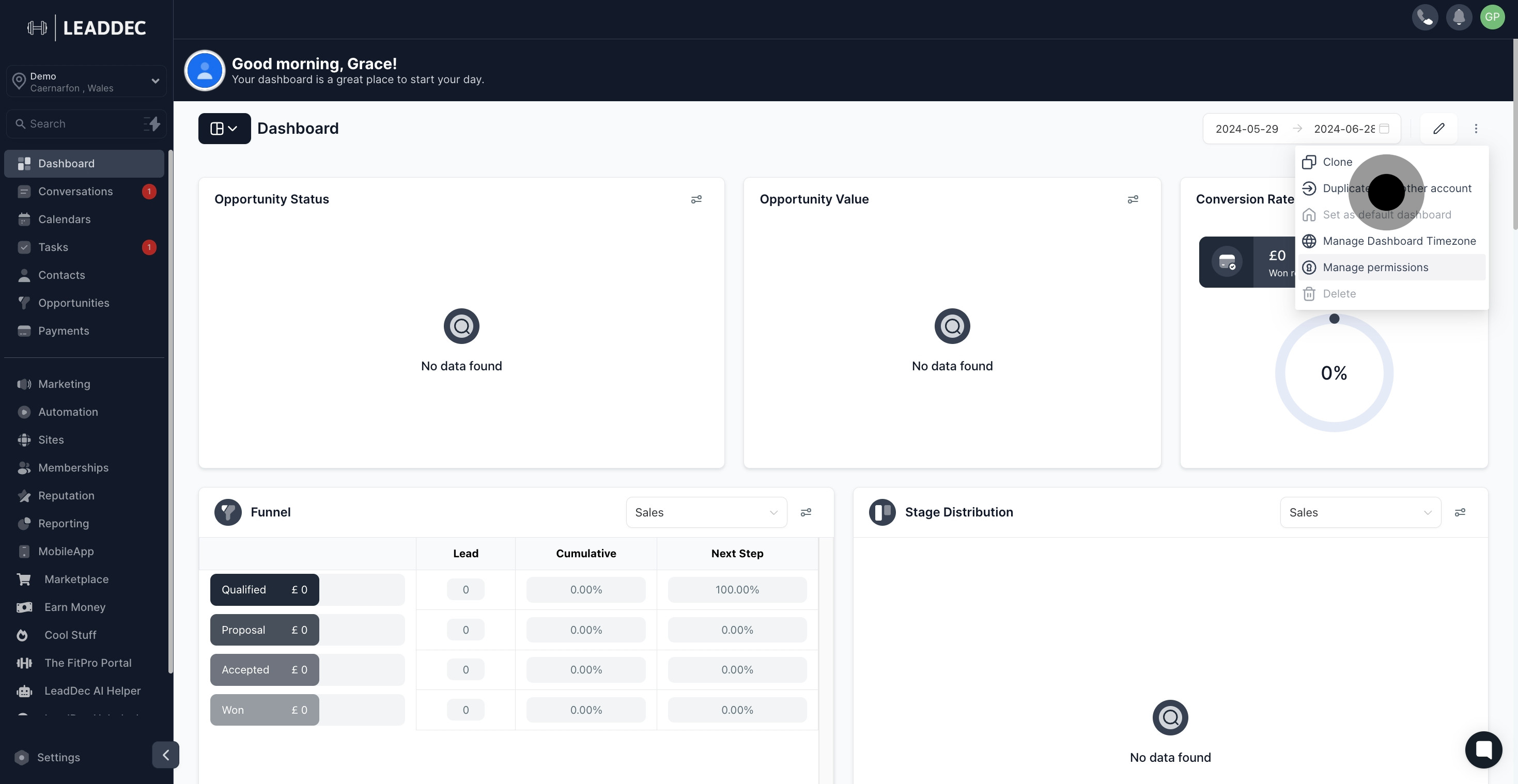The height and width of the screenshot is (784, 1518).
Task: Open Marketing in sidebar
Action: click(x=84, y=384)
